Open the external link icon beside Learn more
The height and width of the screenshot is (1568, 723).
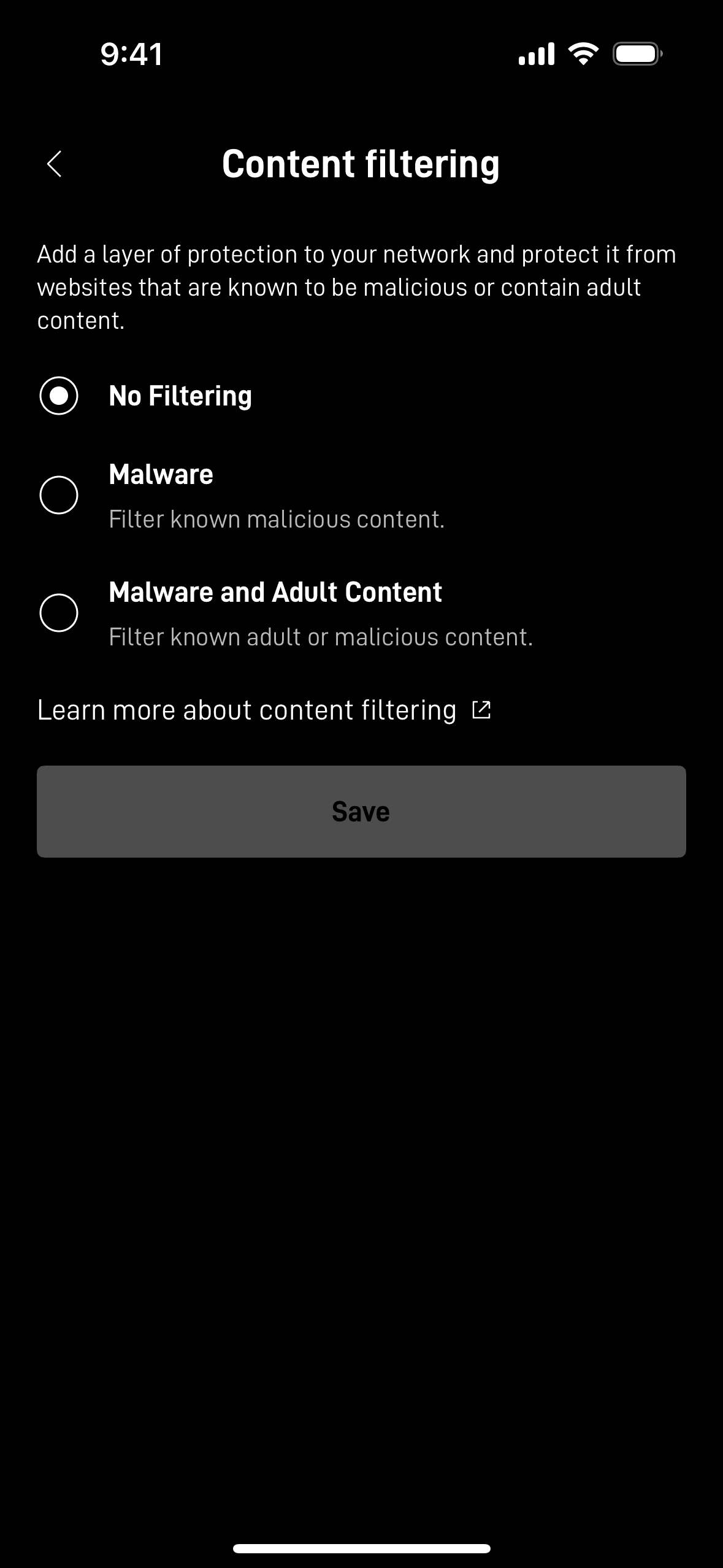(x=481, y=710)
